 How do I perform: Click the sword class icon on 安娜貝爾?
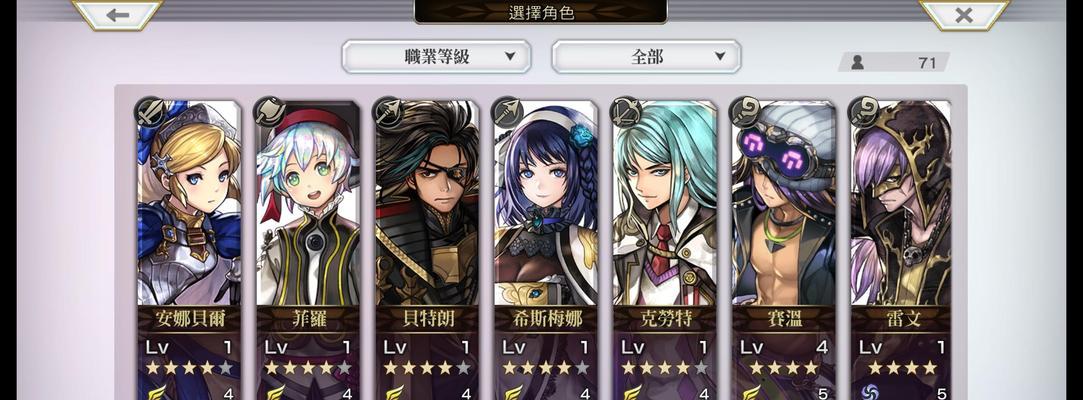click(x=149, y=112)
